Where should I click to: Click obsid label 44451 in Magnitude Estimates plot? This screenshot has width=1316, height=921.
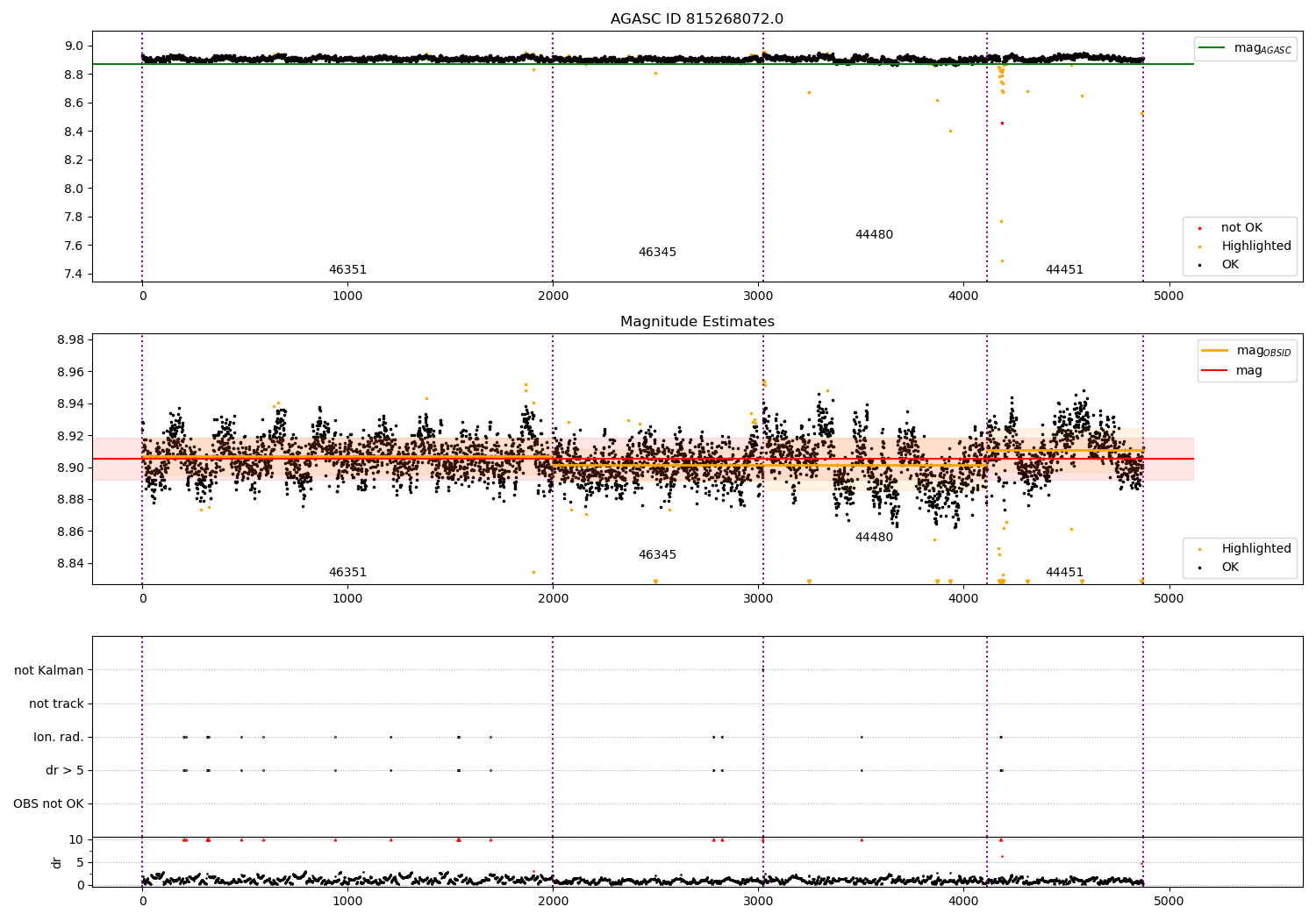pyautogui.click(x=1064, y=573)
